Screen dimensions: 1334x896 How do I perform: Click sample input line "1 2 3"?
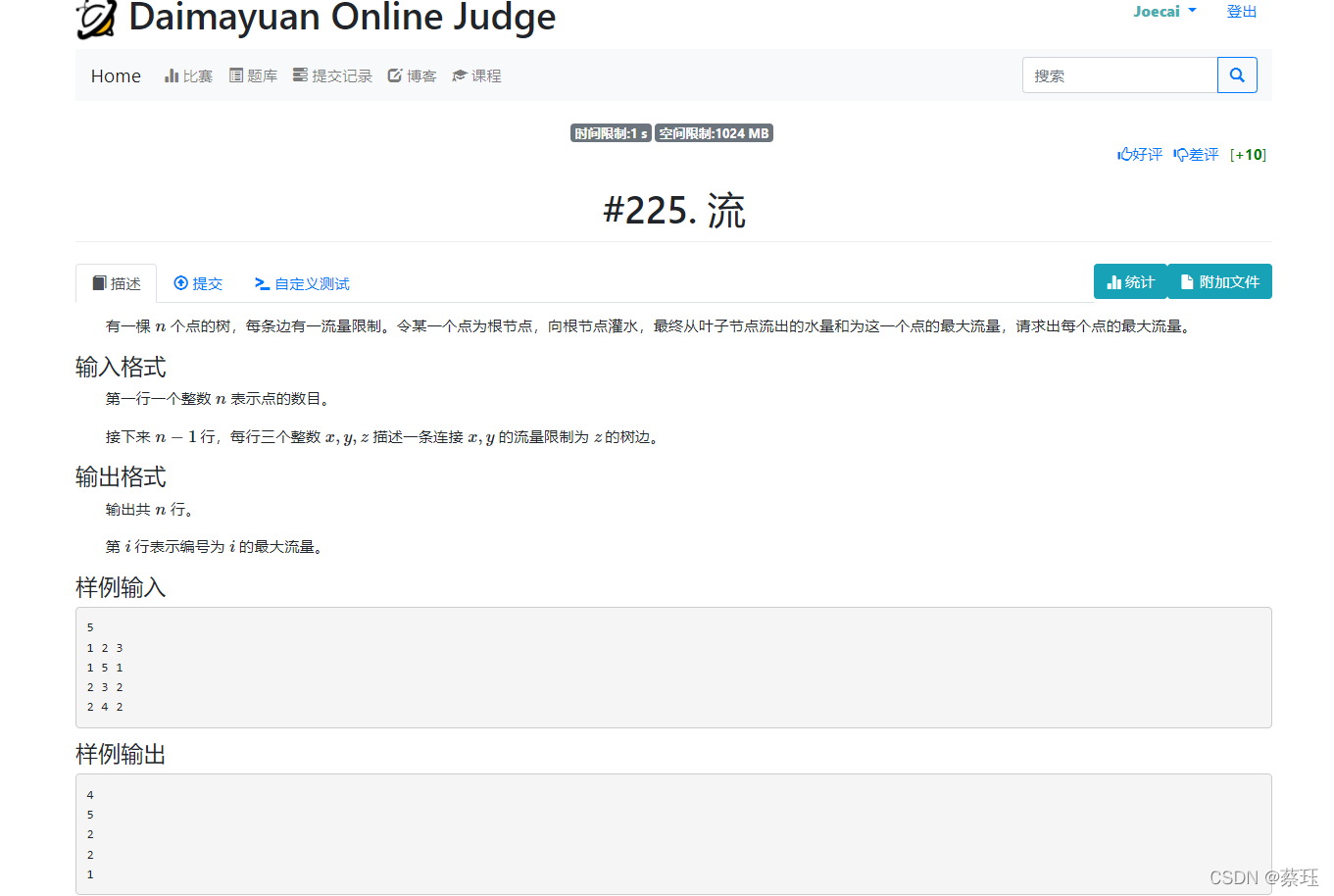pos(105,648)
